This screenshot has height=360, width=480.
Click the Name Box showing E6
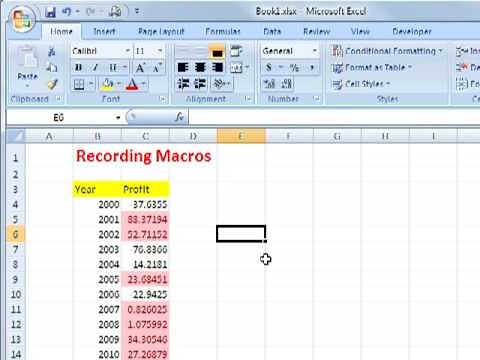(x=60, y=117)
